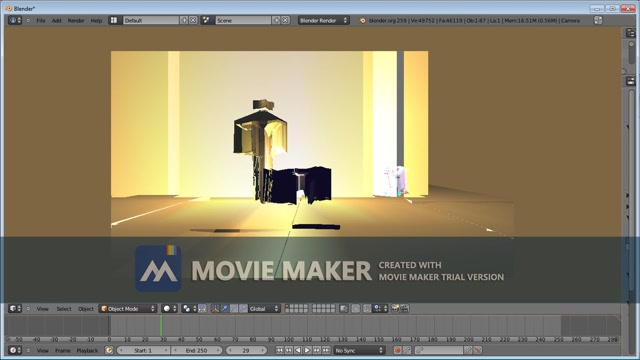Image resolution: width=640 pixels, height=360 pixels.
Task: Open the No Sync dropdown
Action: (359, 350)
